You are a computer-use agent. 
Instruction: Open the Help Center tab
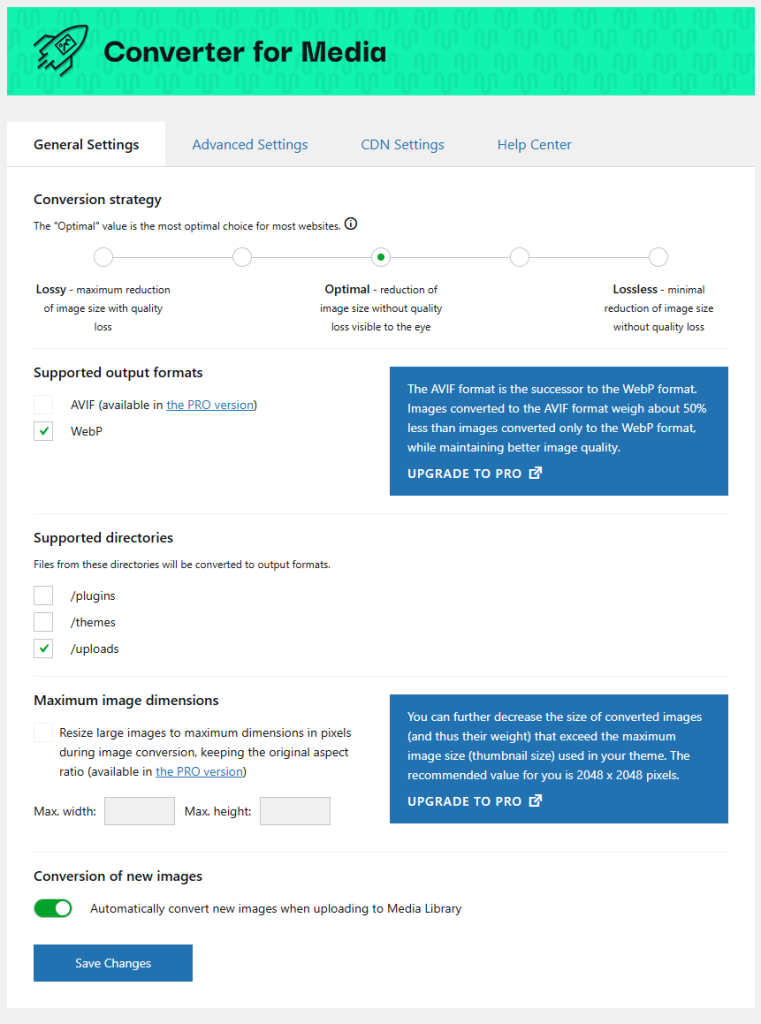point(534,145)
